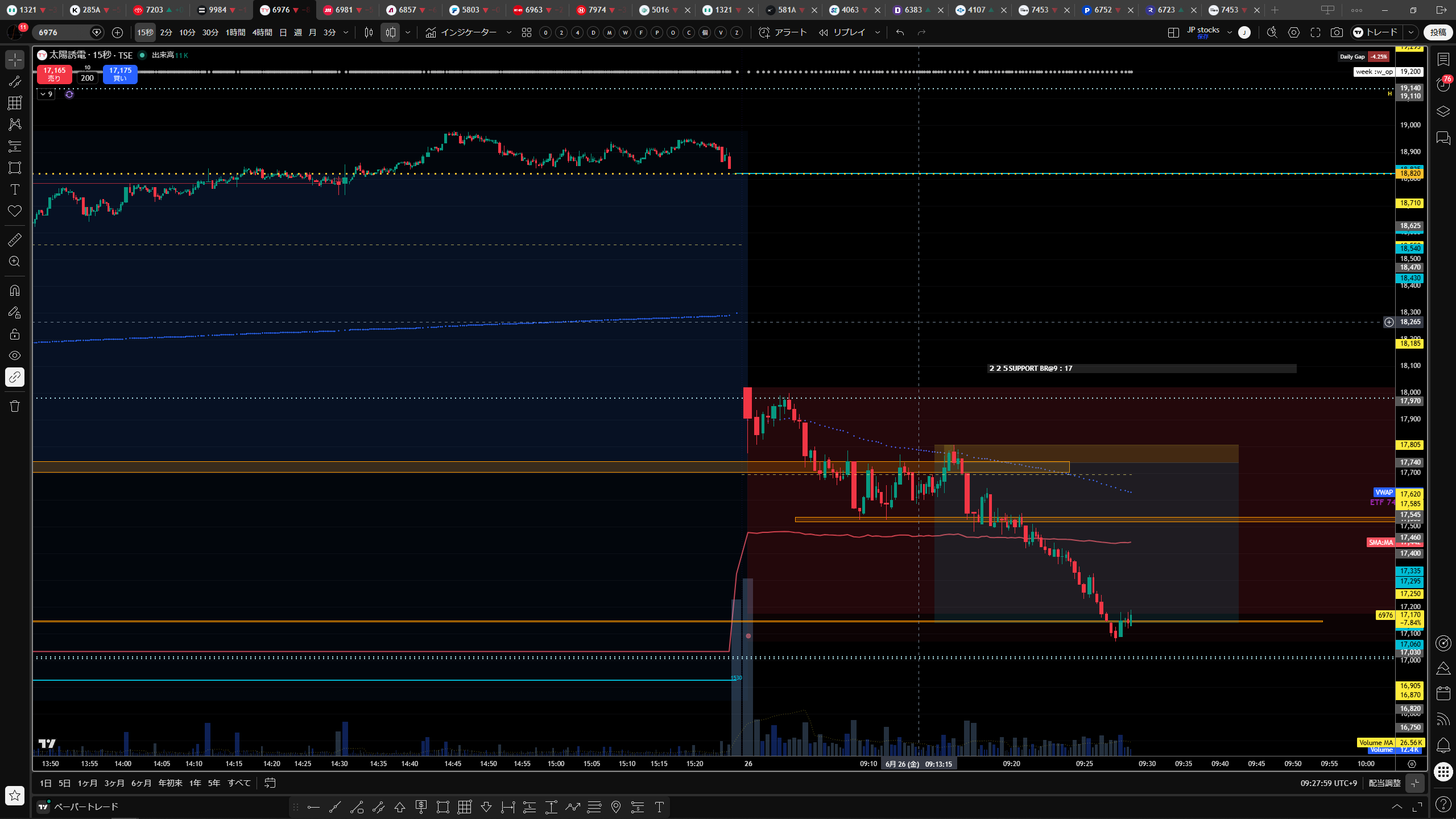The width and height of the screenshot is (1456, 819).
Task: Collapse indicator legend with the 9 chevron
Action: [47, 94]
